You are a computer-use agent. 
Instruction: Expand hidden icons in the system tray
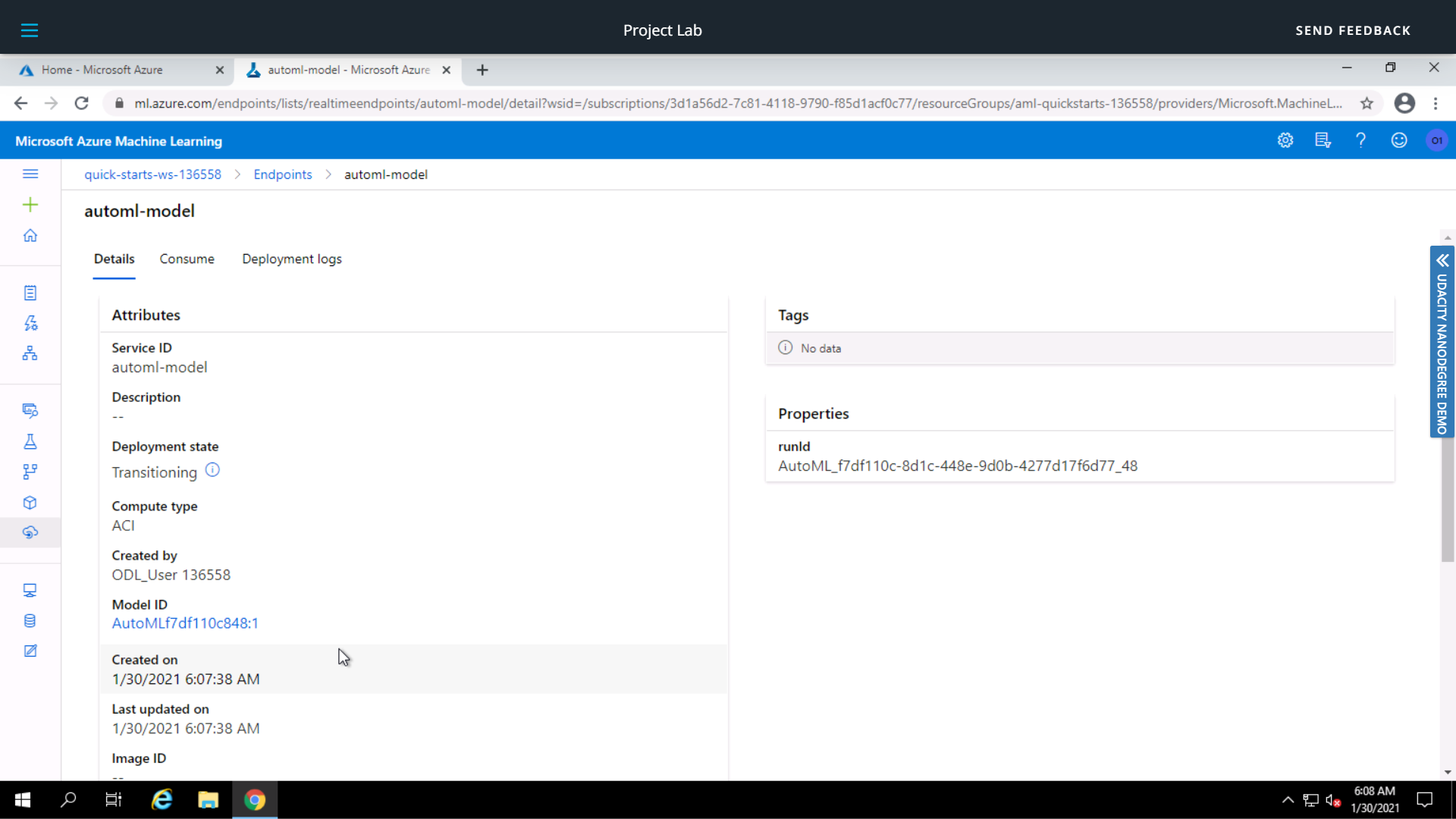[1288, 799]
